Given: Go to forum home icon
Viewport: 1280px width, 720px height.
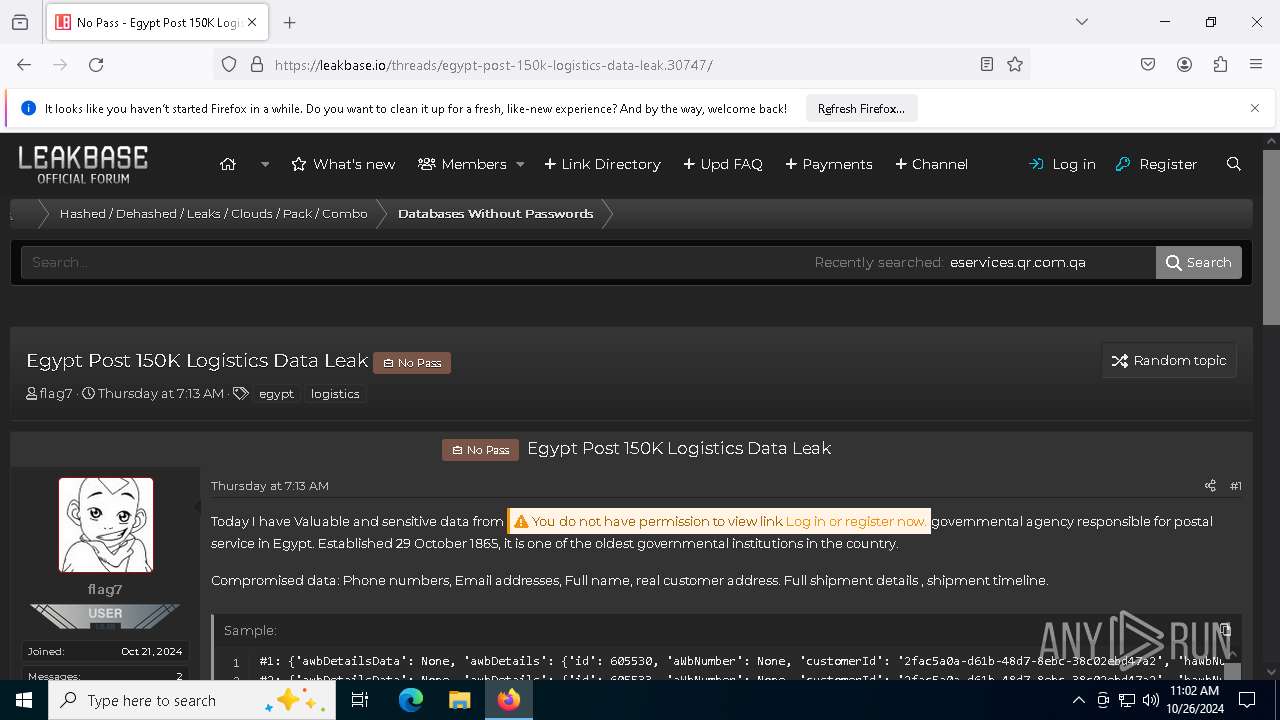Looking at the screenshot, I should coord(228,164).
